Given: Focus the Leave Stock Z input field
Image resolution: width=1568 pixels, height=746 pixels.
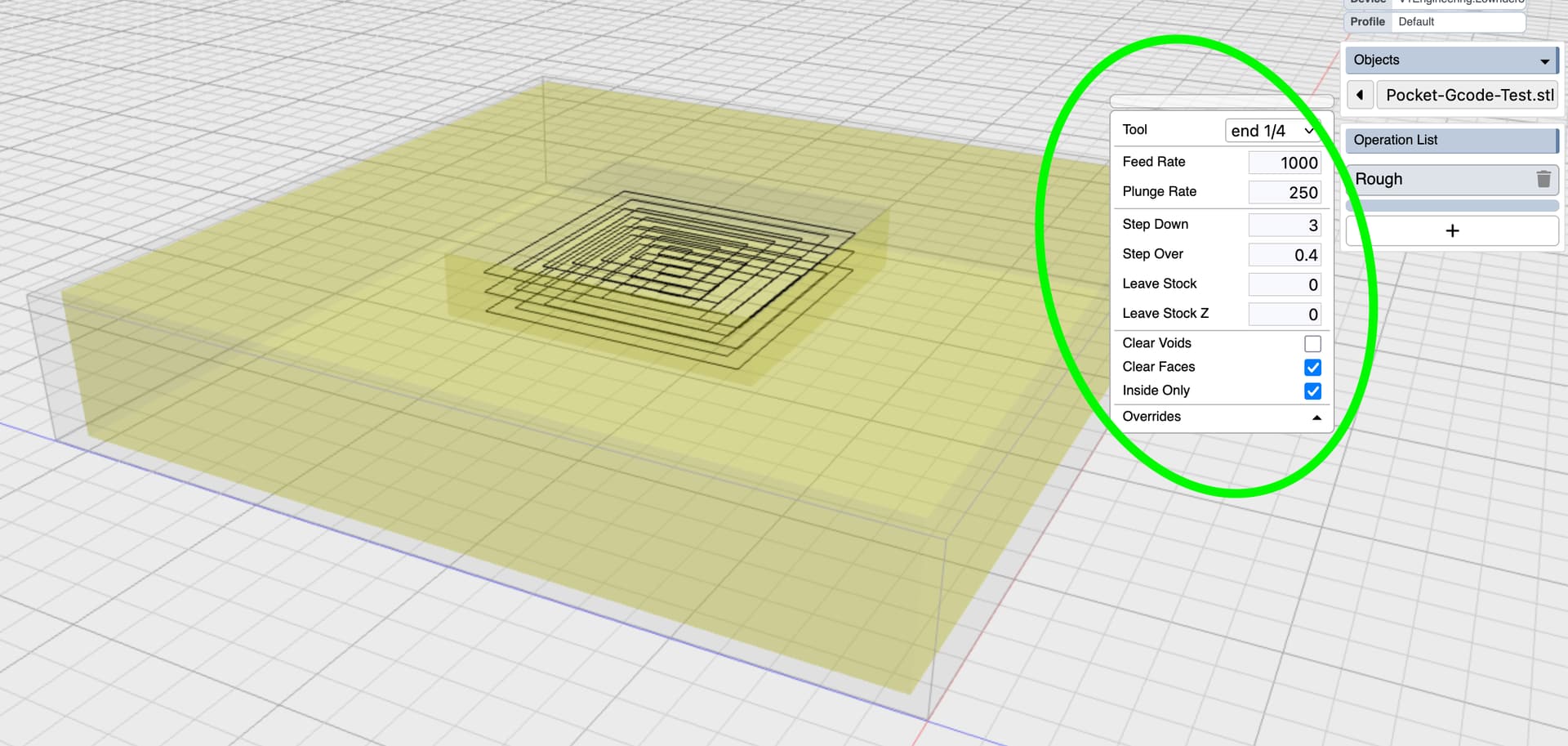Looking at the screenshot, I should [x=1285, y=314].
